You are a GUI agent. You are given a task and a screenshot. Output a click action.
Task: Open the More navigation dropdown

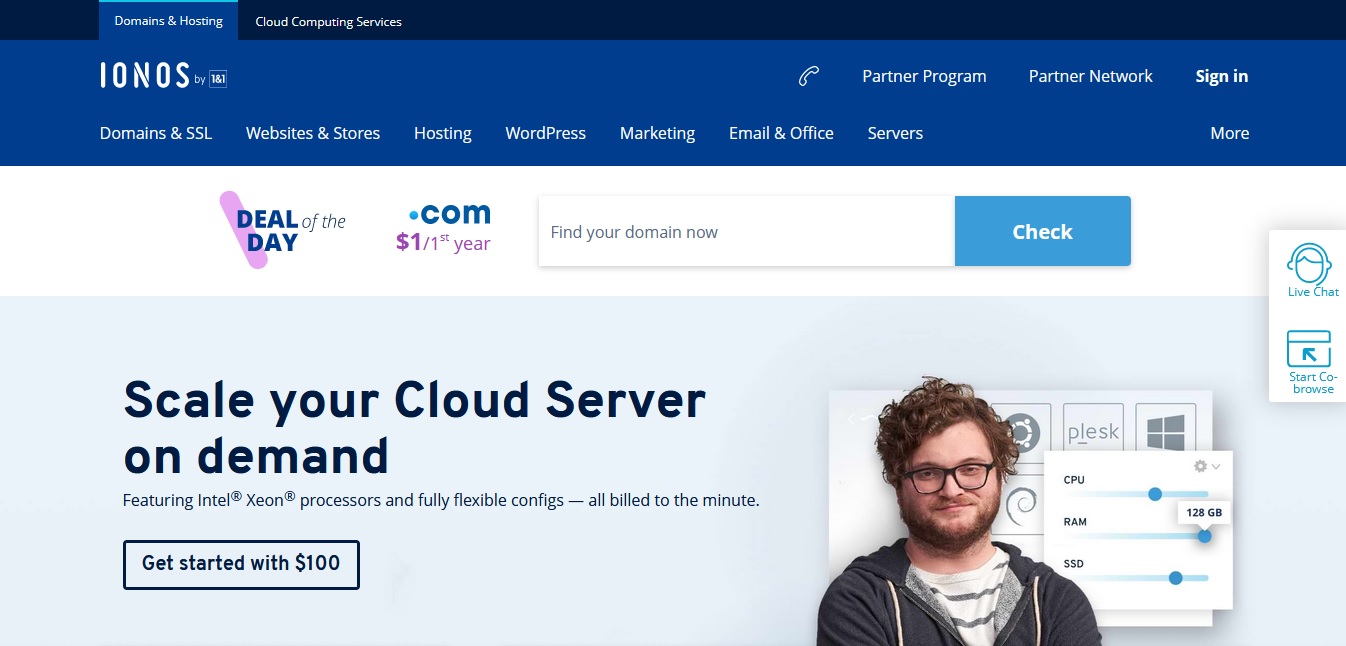[1229, 133]
